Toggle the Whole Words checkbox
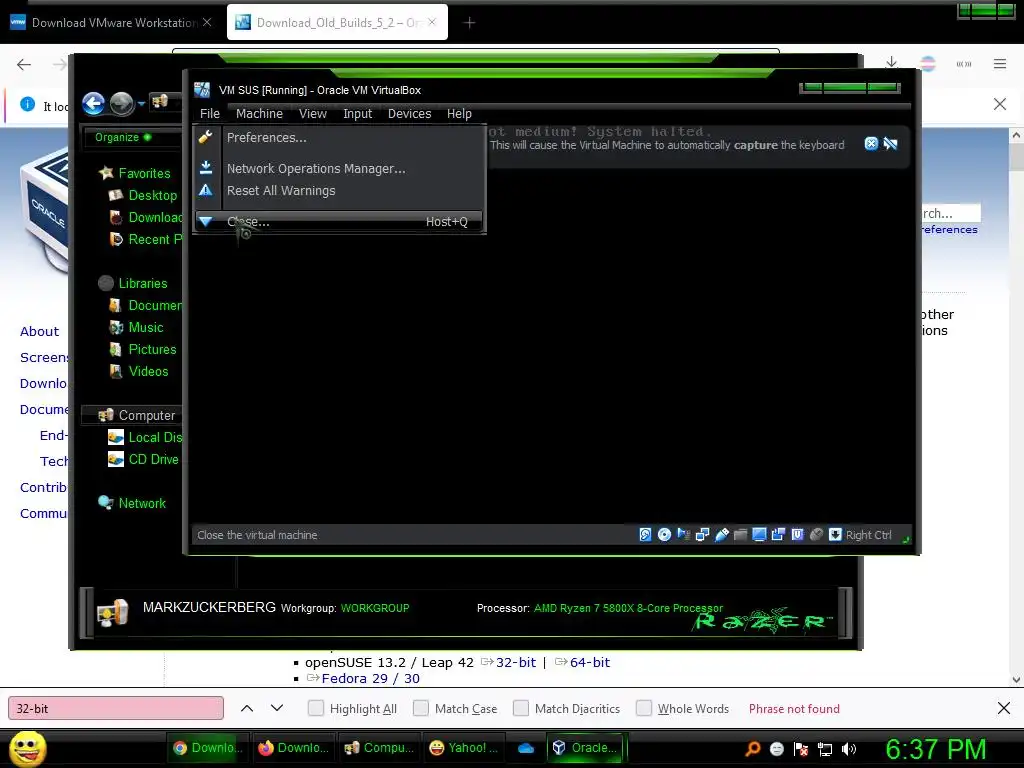 point(644,708)
